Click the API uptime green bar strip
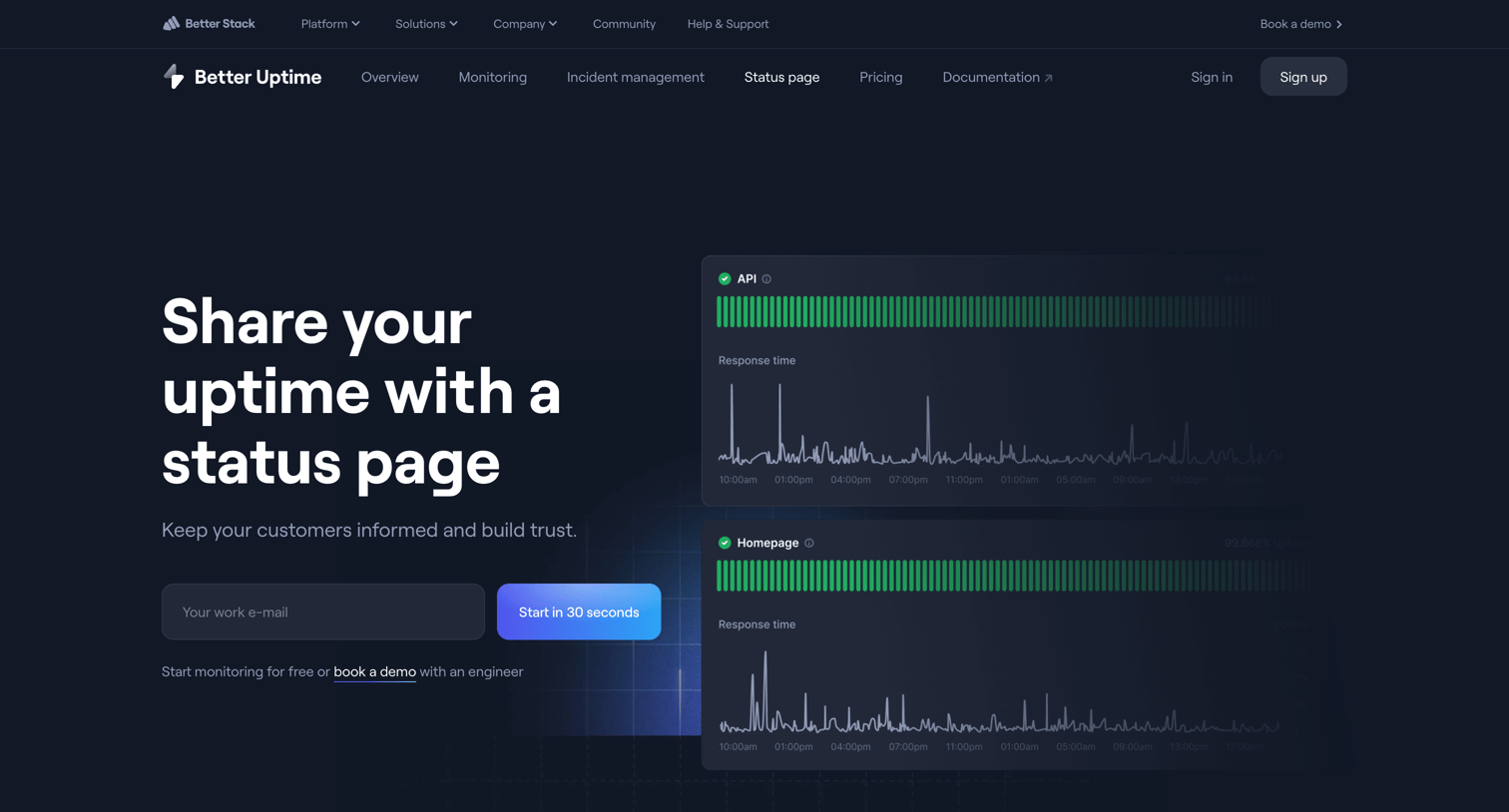 (998, 312)
